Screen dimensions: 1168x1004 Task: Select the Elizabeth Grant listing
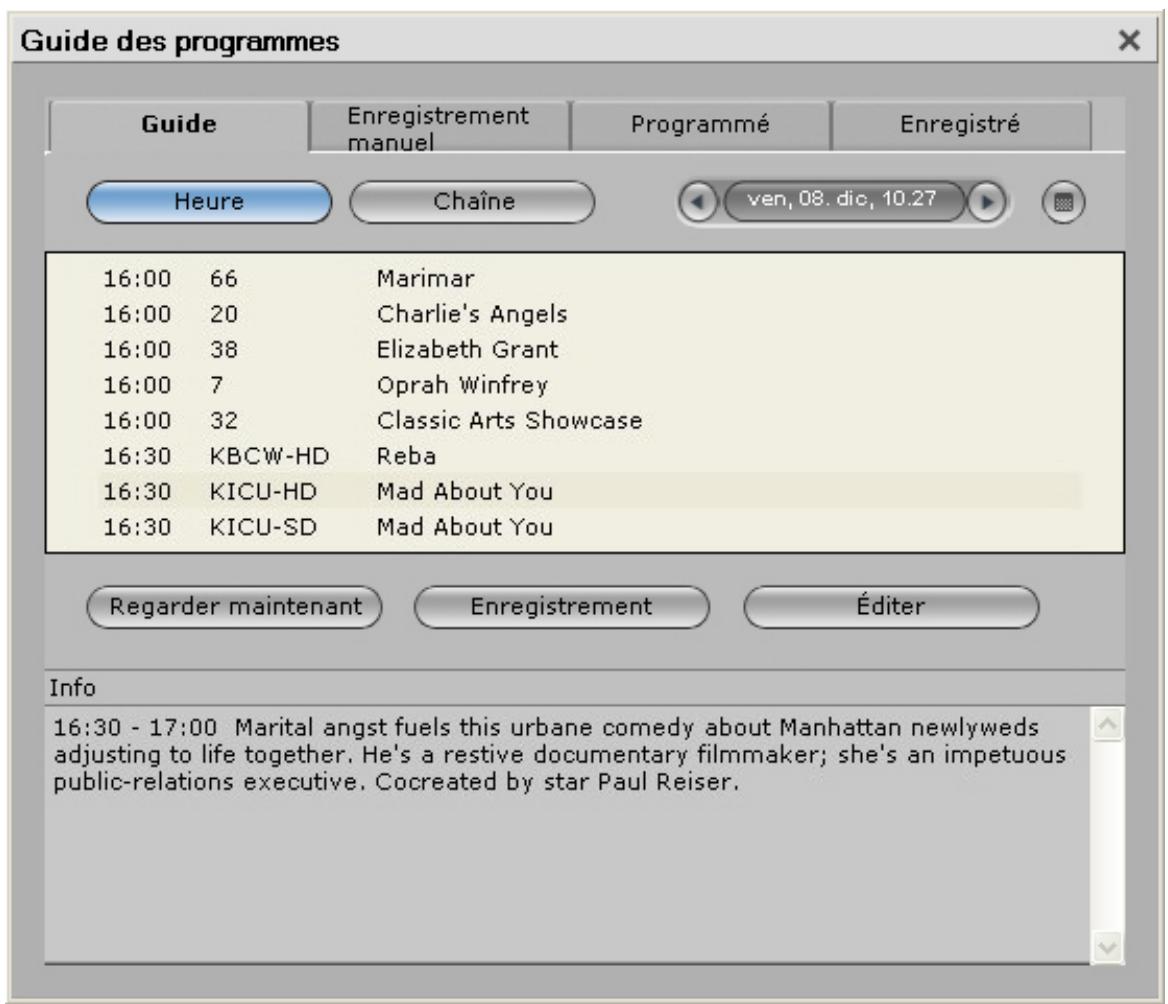coord(588,350)
